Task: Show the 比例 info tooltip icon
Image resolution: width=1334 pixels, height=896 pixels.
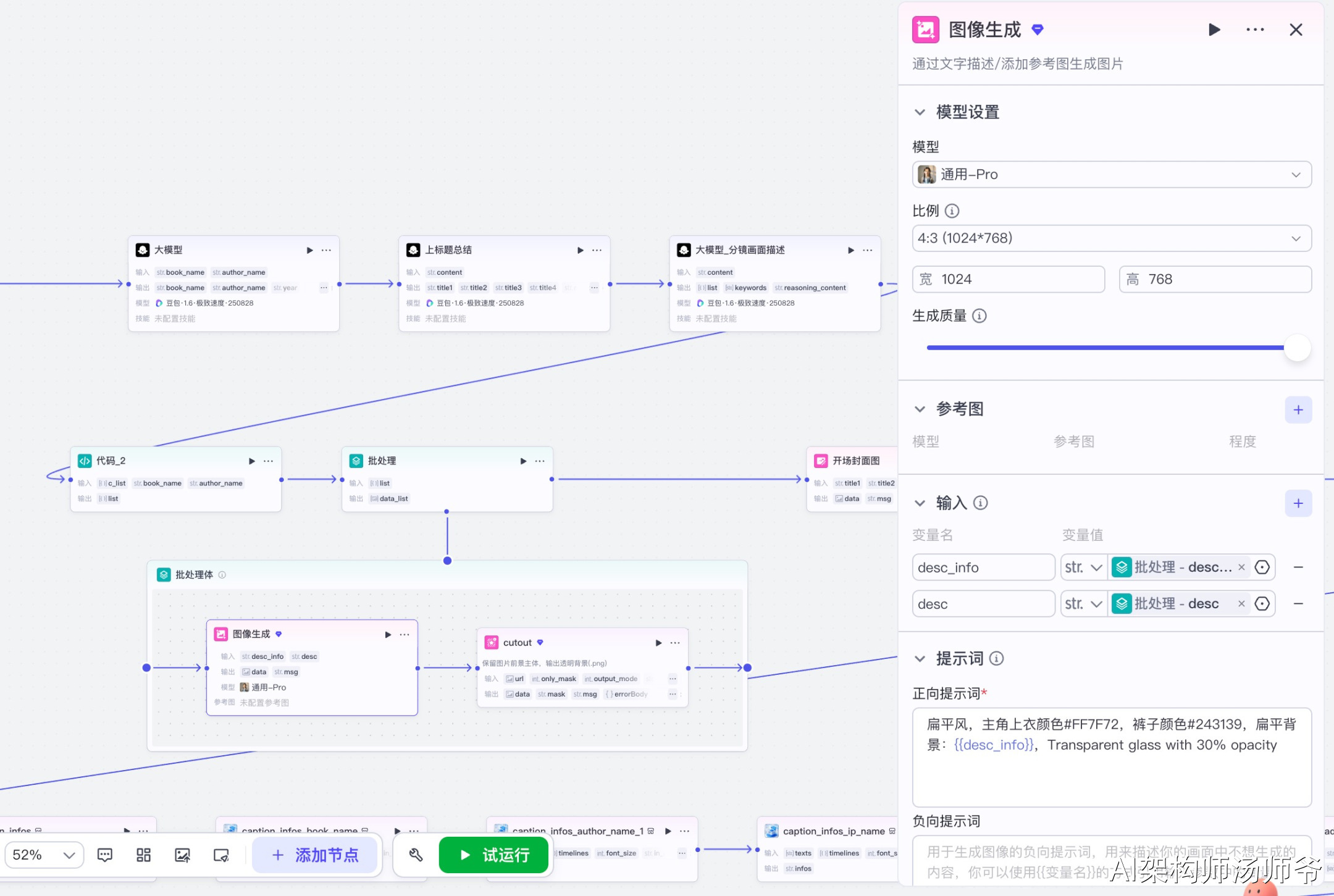Action: tap(952, 211)
